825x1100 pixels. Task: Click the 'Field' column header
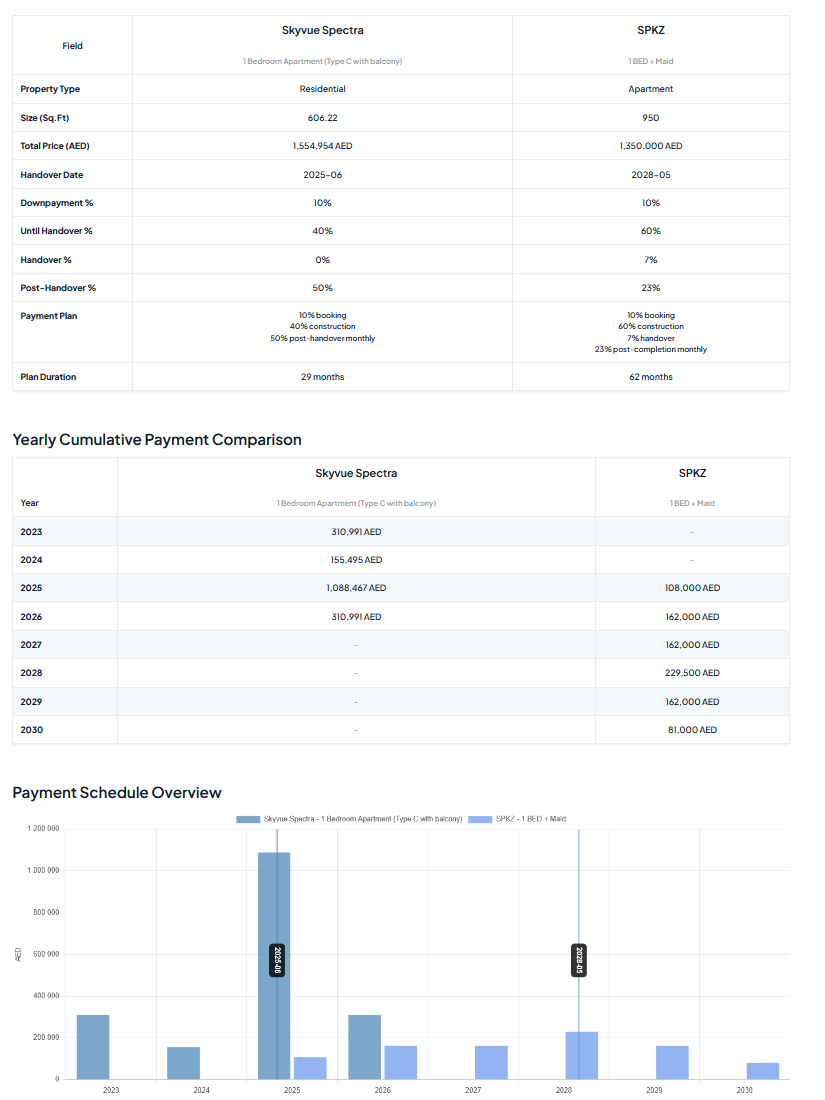tap(72, 46)
